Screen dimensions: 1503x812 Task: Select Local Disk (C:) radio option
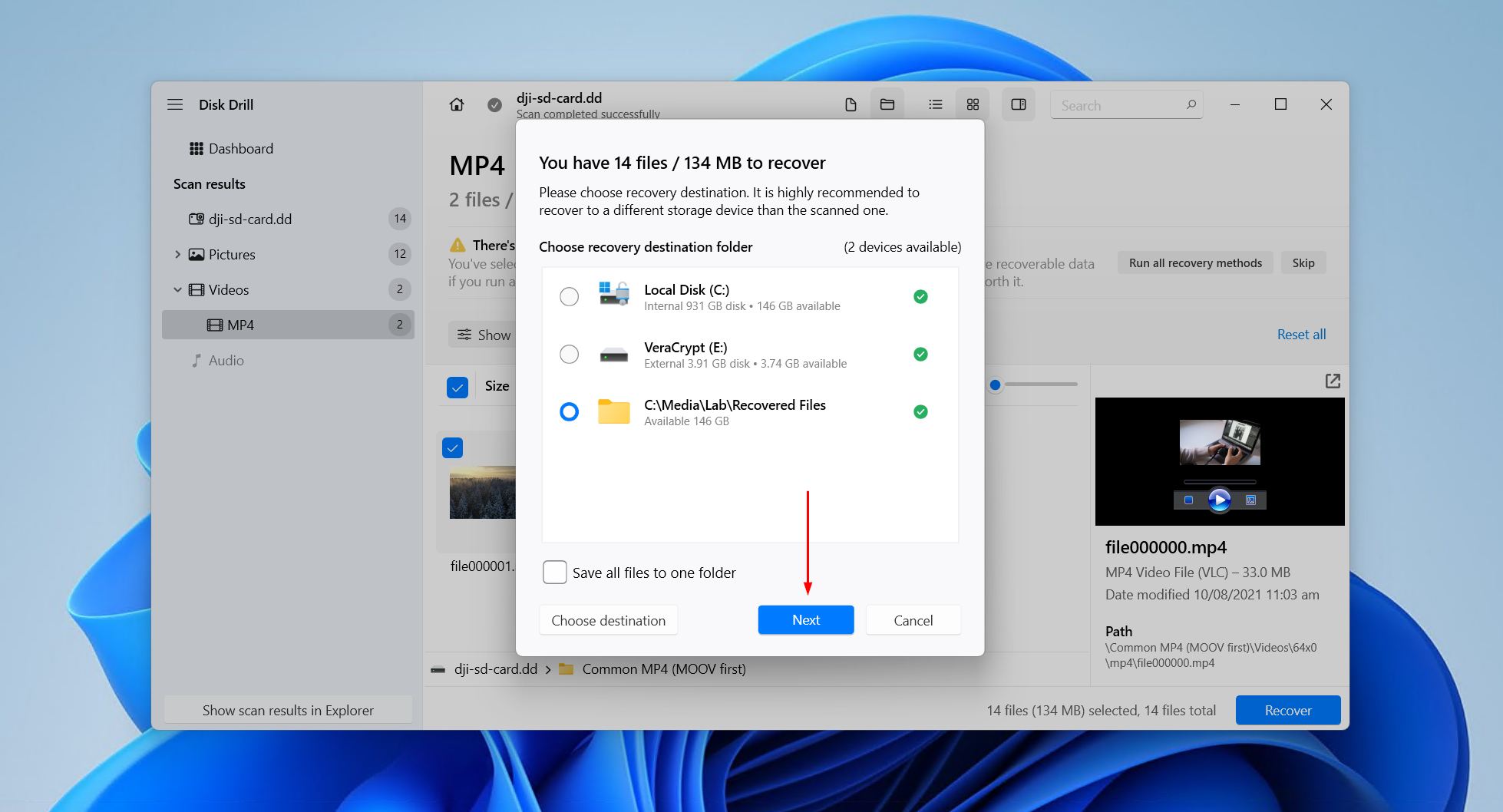coord(569,296)
